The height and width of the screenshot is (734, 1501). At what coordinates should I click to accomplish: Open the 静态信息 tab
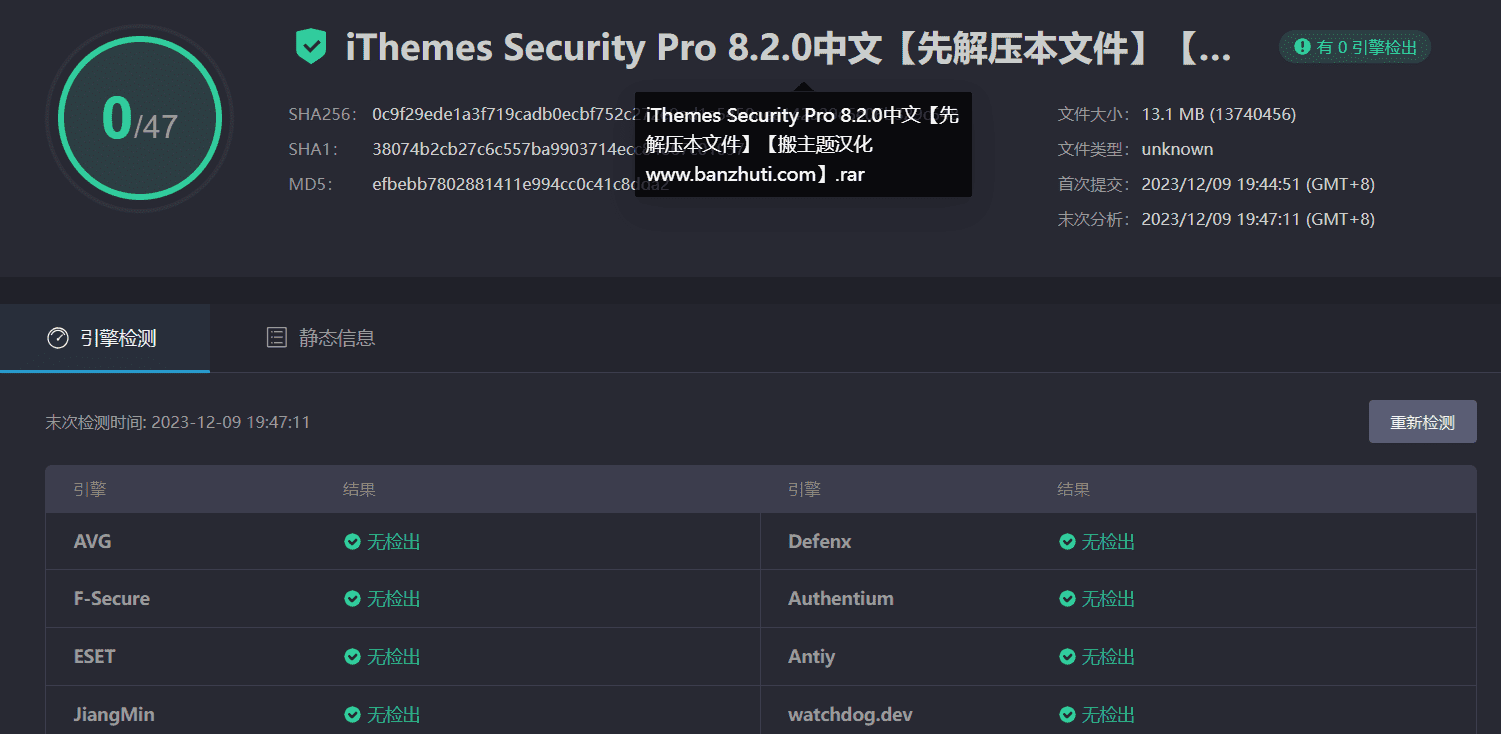[x=321, y=338]
